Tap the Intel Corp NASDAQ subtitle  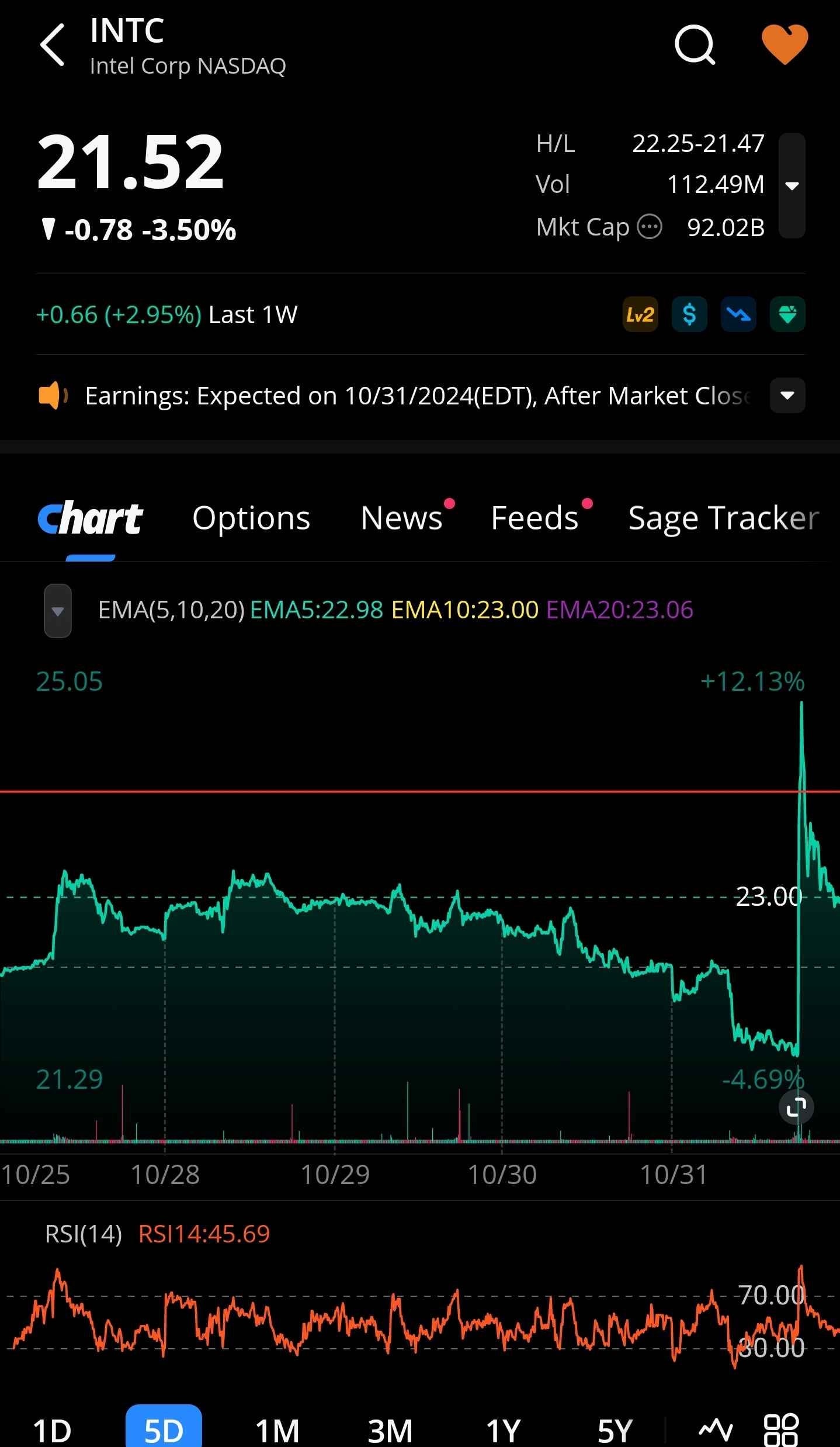click(x=188, y=66)
